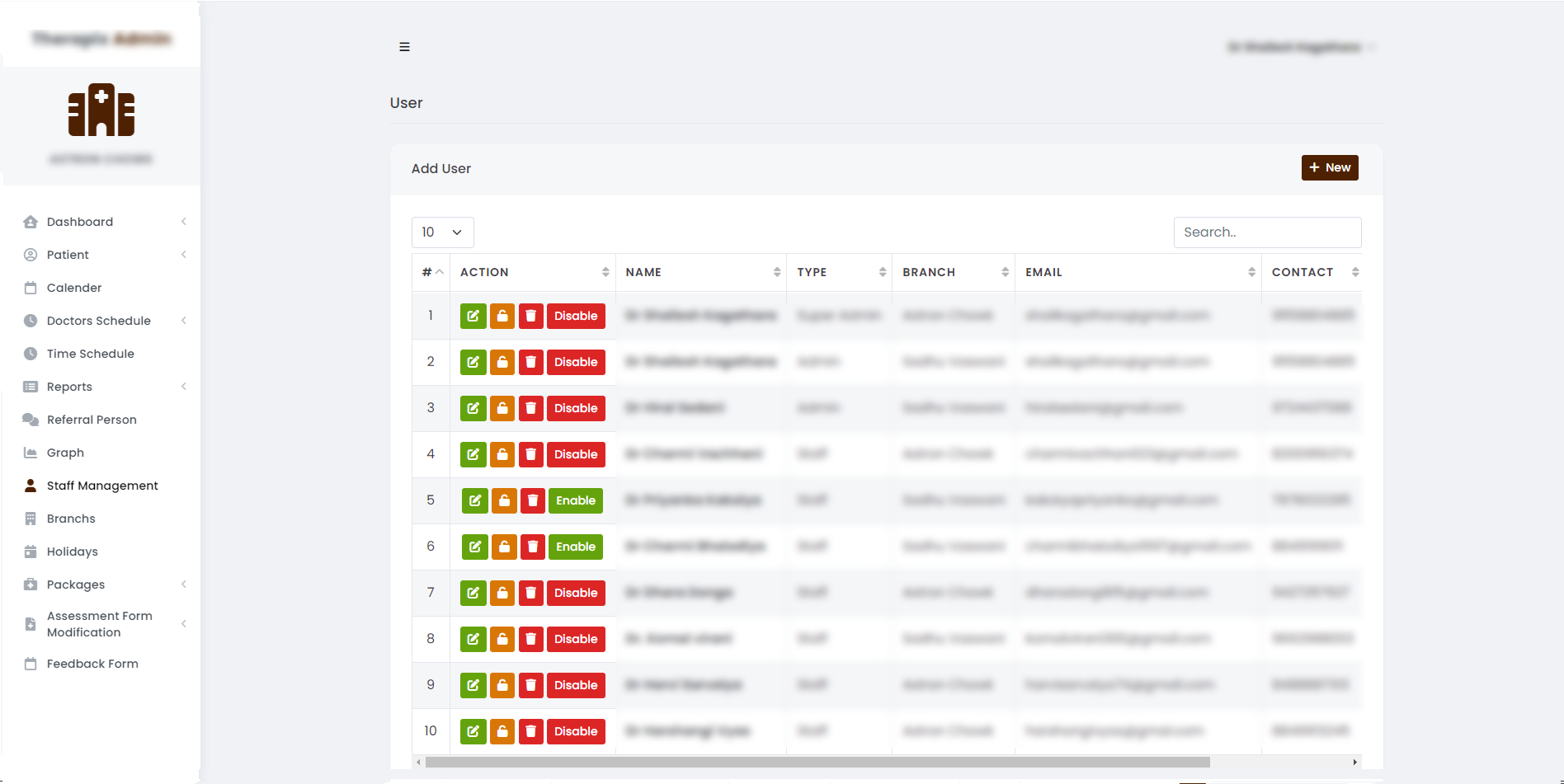
Task: Expand the Patient sidebar menu
Action: coord(68,255)
